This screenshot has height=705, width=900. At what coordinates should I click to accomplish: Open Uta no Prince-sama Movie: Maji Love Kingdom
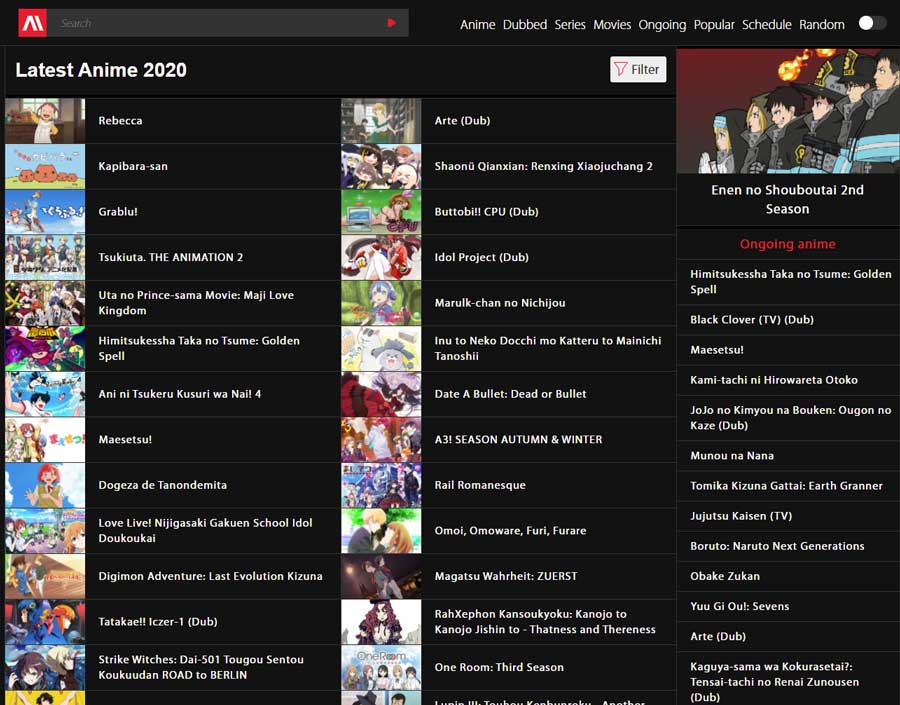coord(196,303)
